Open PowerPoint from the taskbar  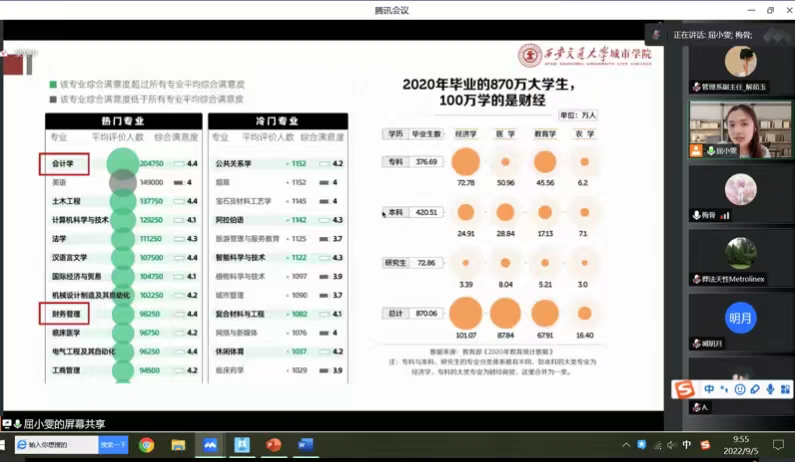pyautogui.click(x=273, y=445)
